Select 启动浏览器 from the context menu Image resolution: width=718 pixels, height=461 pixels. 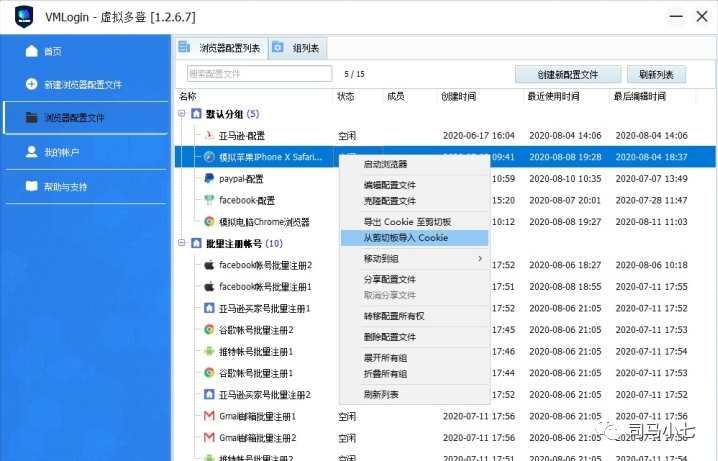click(385, 164)
